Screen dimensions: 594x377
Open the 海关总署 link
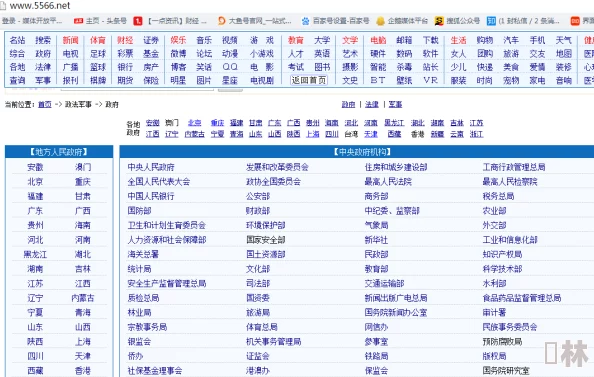[x=143, y=255]
